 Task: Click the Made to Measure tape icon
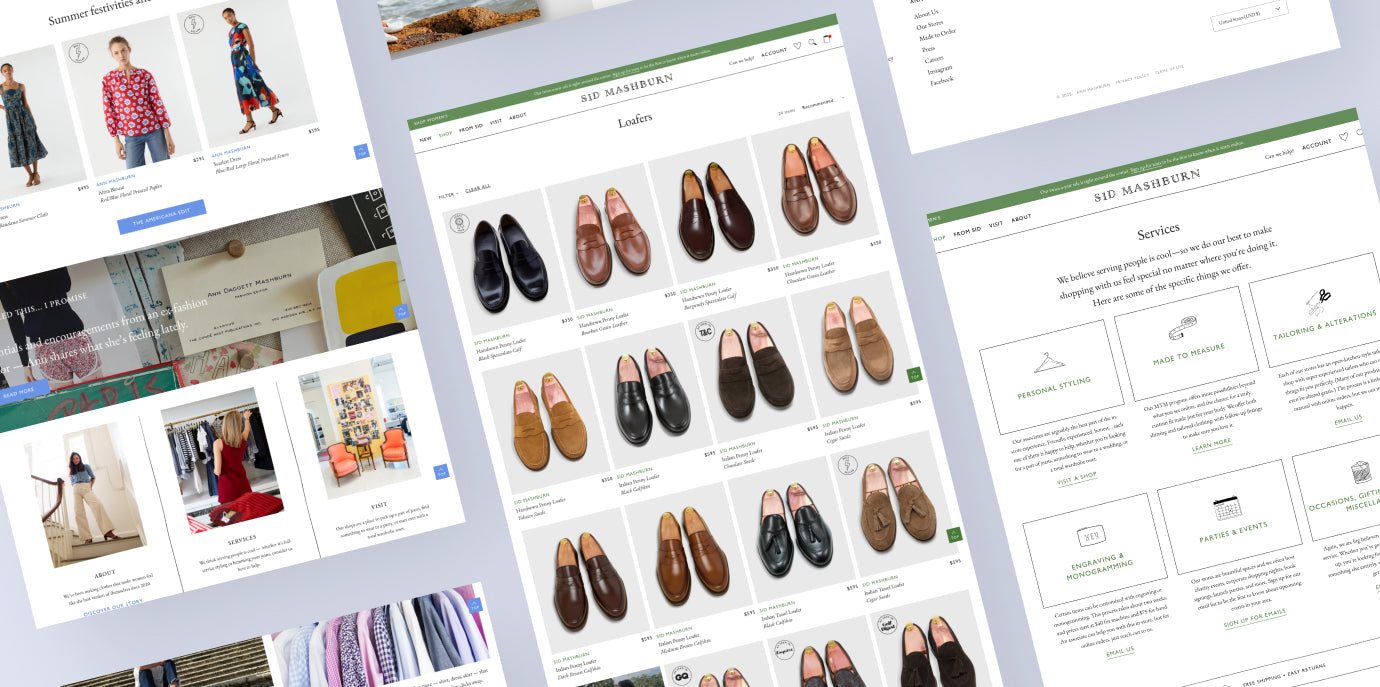tap(1181, 331)
